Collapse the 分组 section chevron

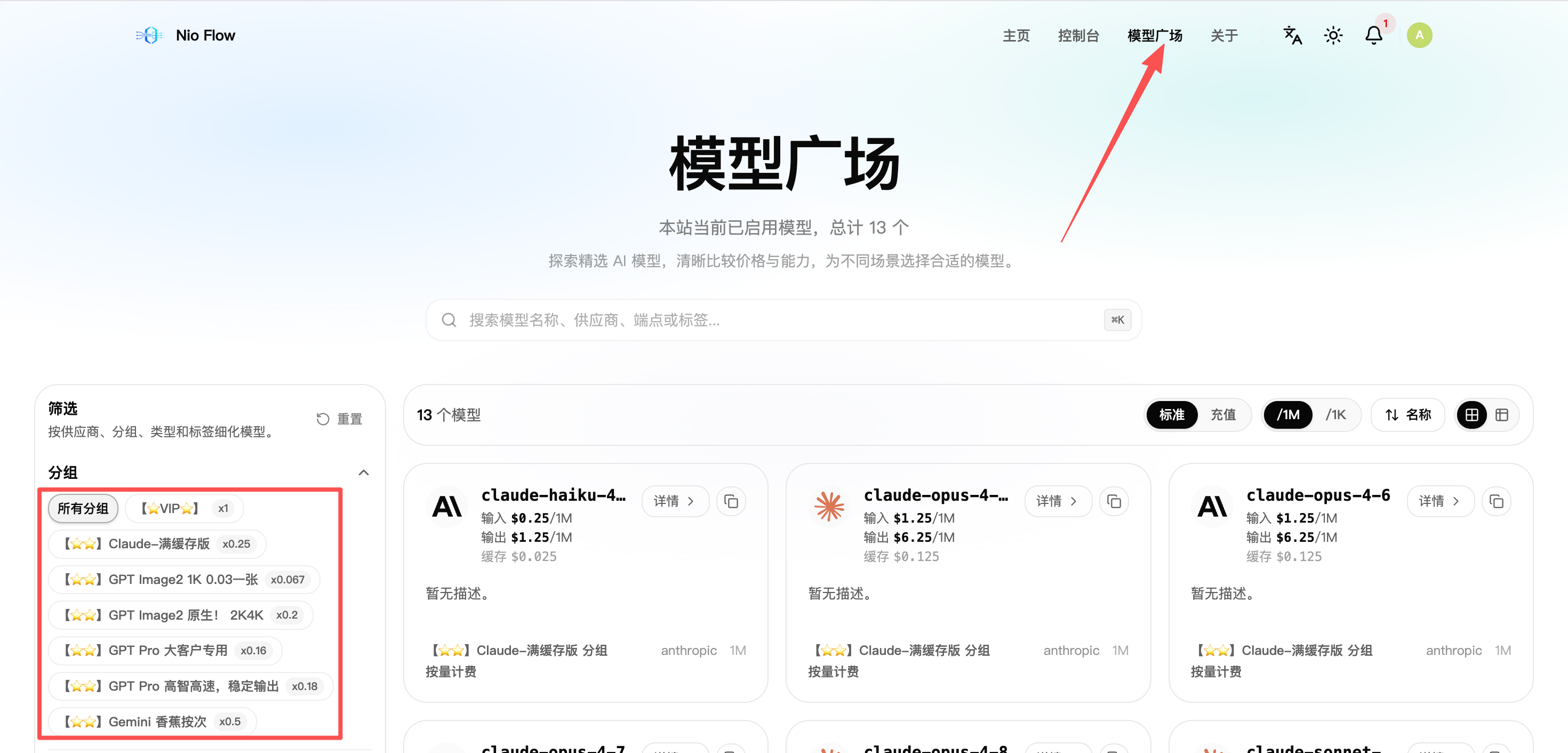tap(363, 472)
